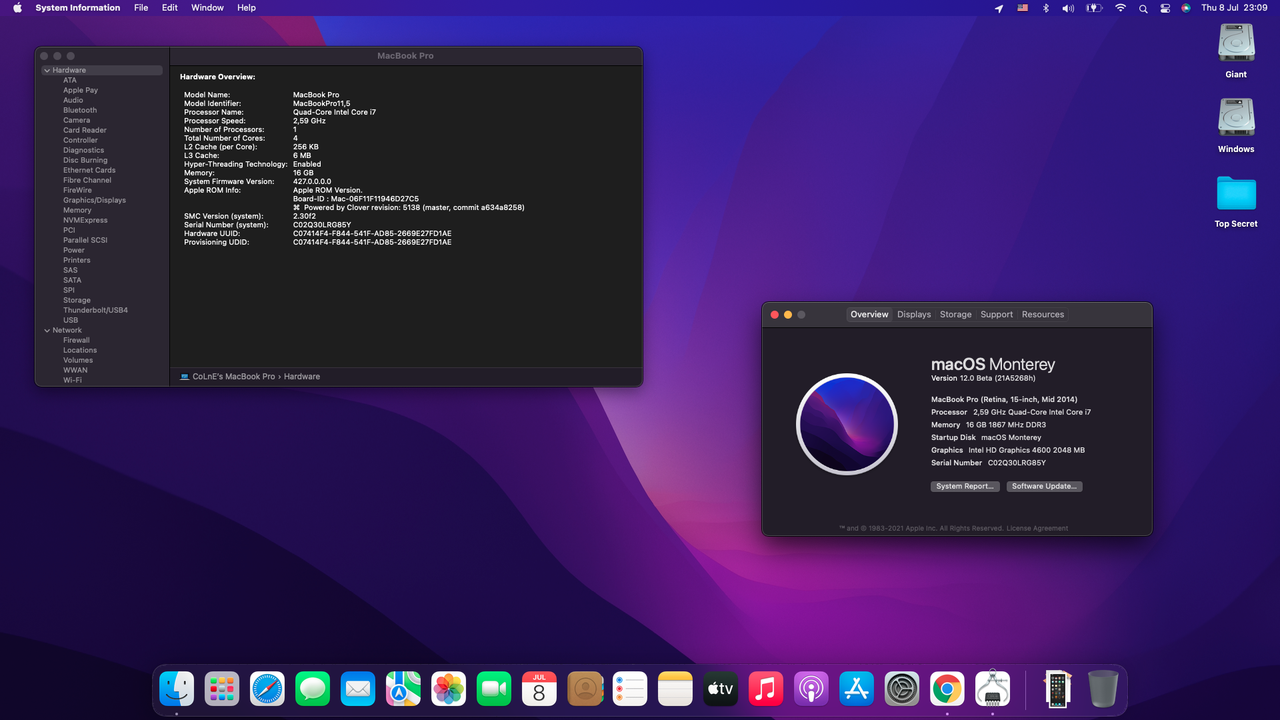Click the Hardware path bar item
The width and height of the screenshot is (1280, 720).
tap(302, 376)
